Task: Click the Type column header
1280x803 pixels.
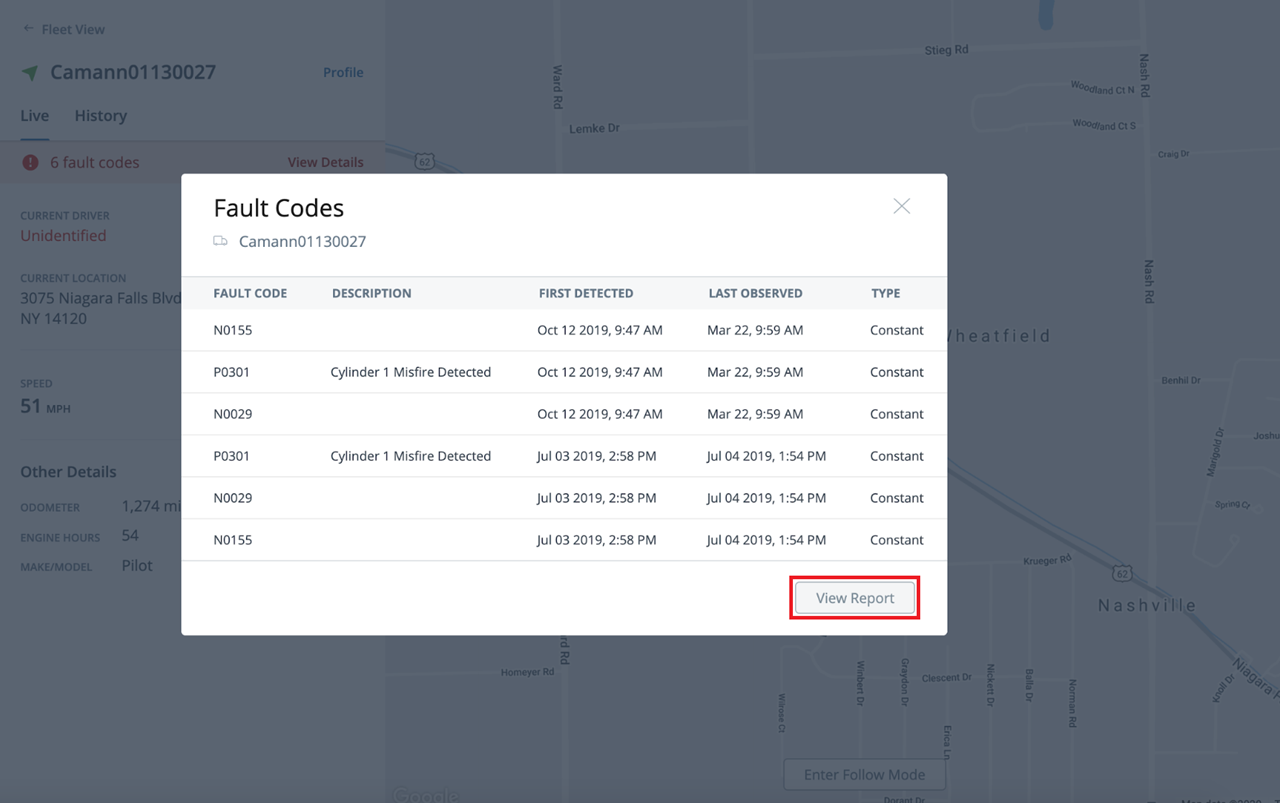Action: (885, 293)
